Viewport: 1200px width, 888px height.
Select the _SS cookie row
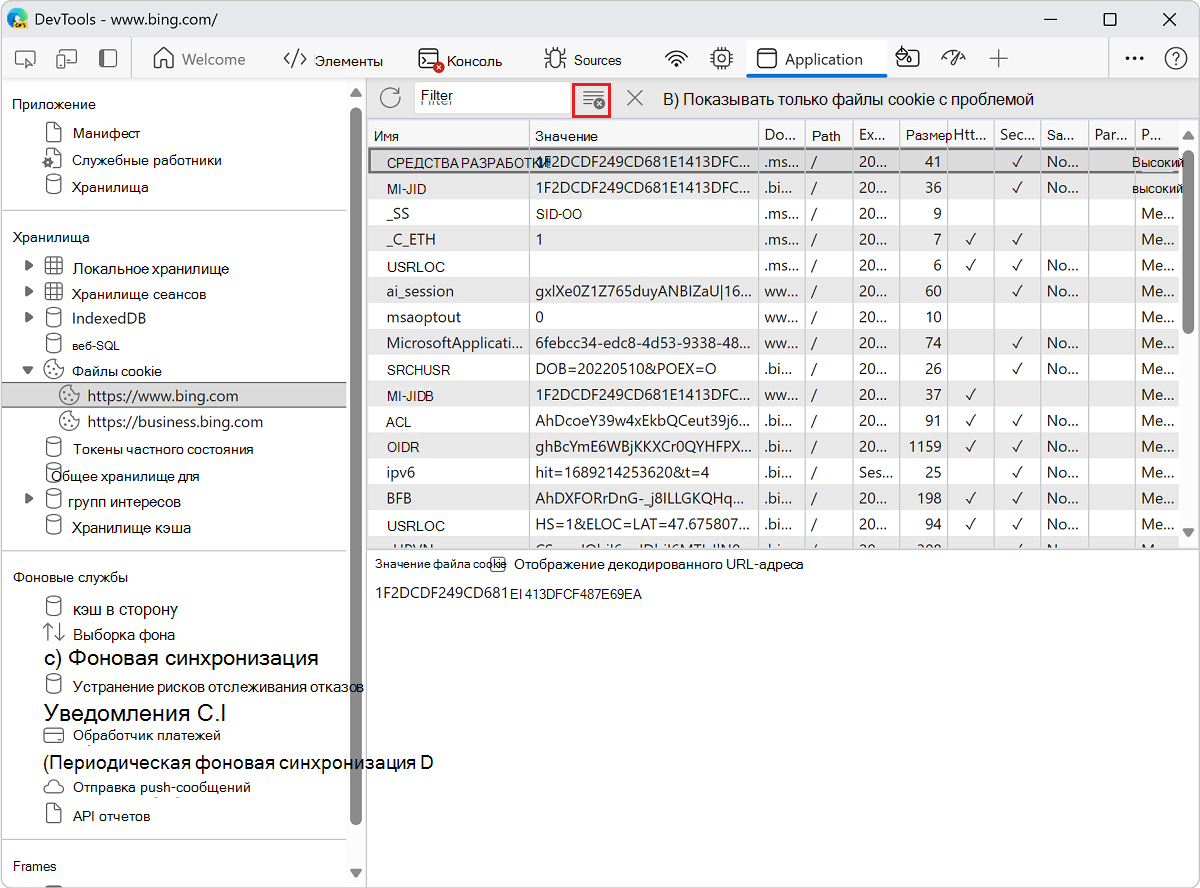(x=774, y=213)
